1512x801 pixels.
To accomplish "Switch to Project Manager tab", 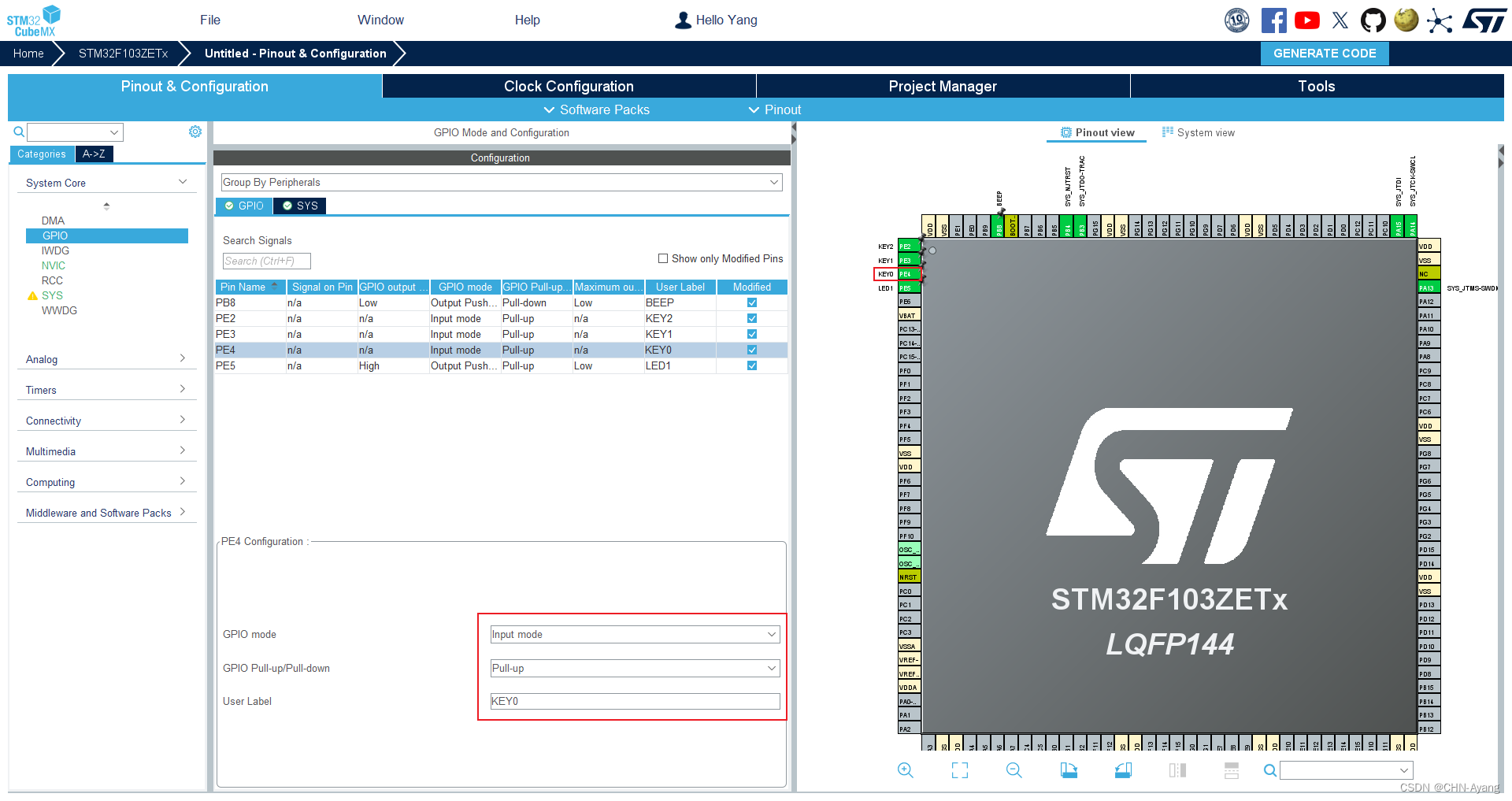I will pos(943,86).
